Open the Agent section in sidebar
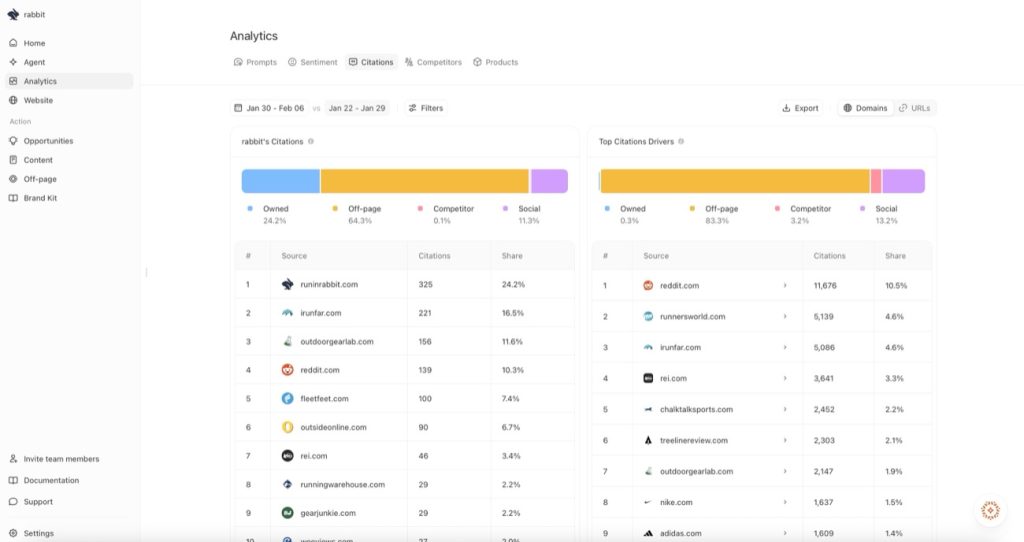 (34, 62)
